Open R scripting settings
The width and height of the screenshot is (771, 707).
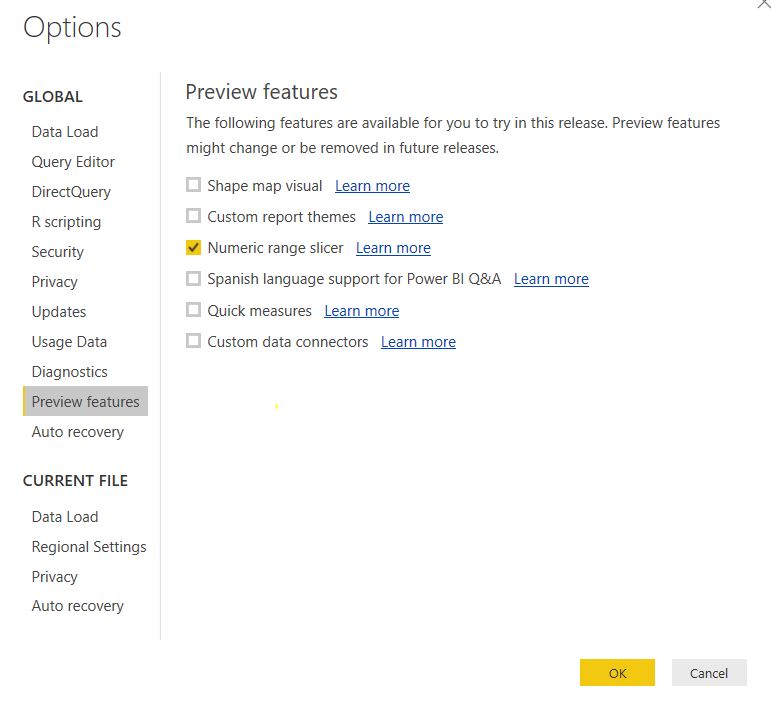[66, 222]
